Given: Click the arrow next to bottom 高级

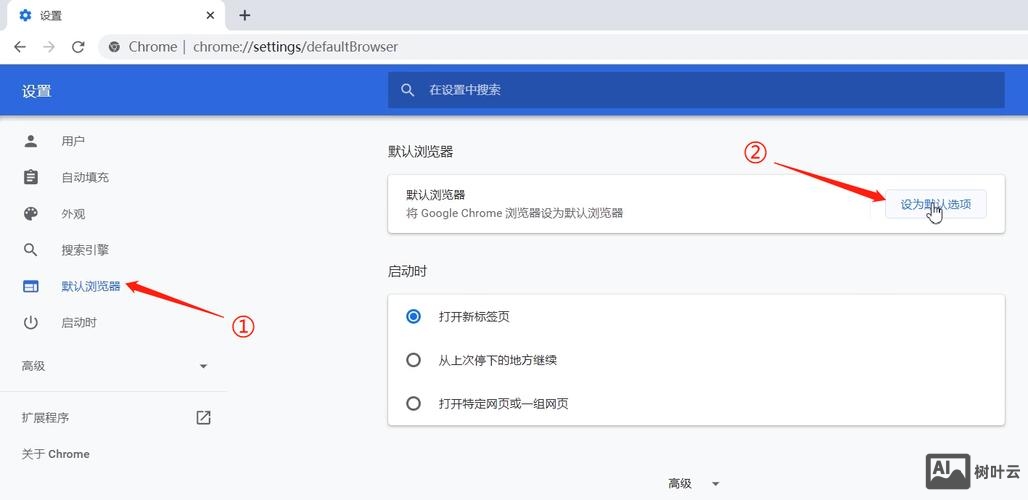Looking at the screenshot, I should pyautogui.click(x=715, y=484).
